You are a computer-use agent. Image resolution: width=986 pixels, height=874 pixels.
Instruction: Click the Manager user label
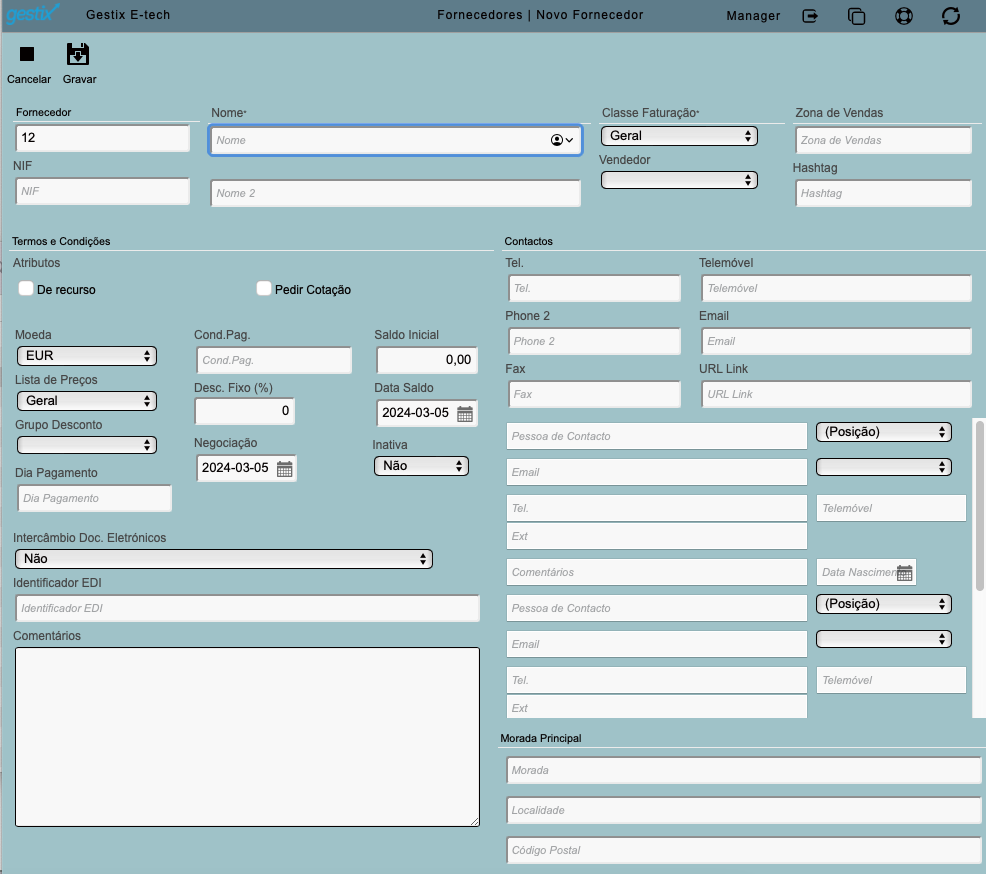point(753,16)
